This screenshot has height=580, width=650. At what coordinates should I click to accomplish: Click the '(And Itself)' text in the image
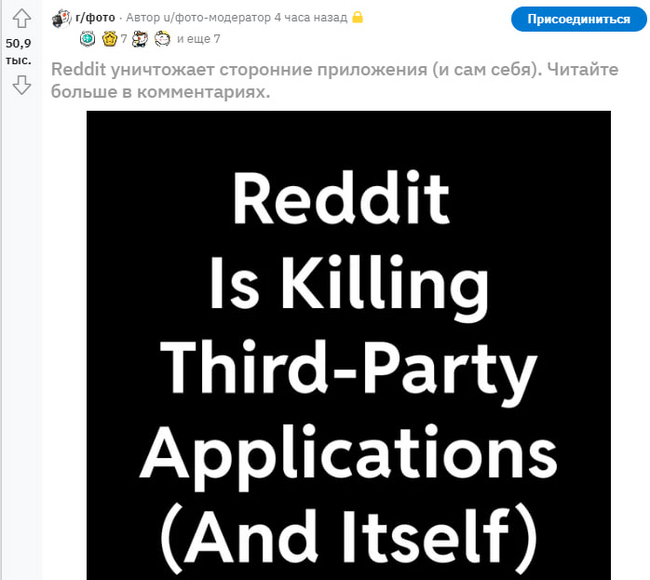pos(349,539)
